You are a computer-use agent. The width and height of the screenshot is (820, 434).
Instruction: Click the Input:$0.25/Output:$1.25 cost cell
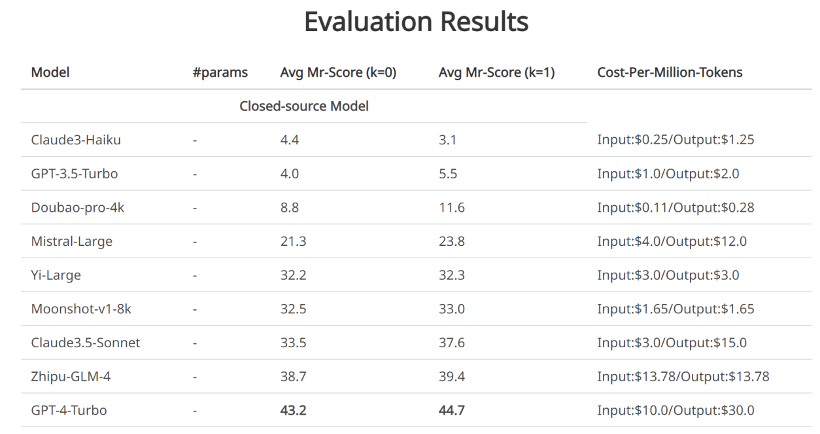click(x=675, y=140)
